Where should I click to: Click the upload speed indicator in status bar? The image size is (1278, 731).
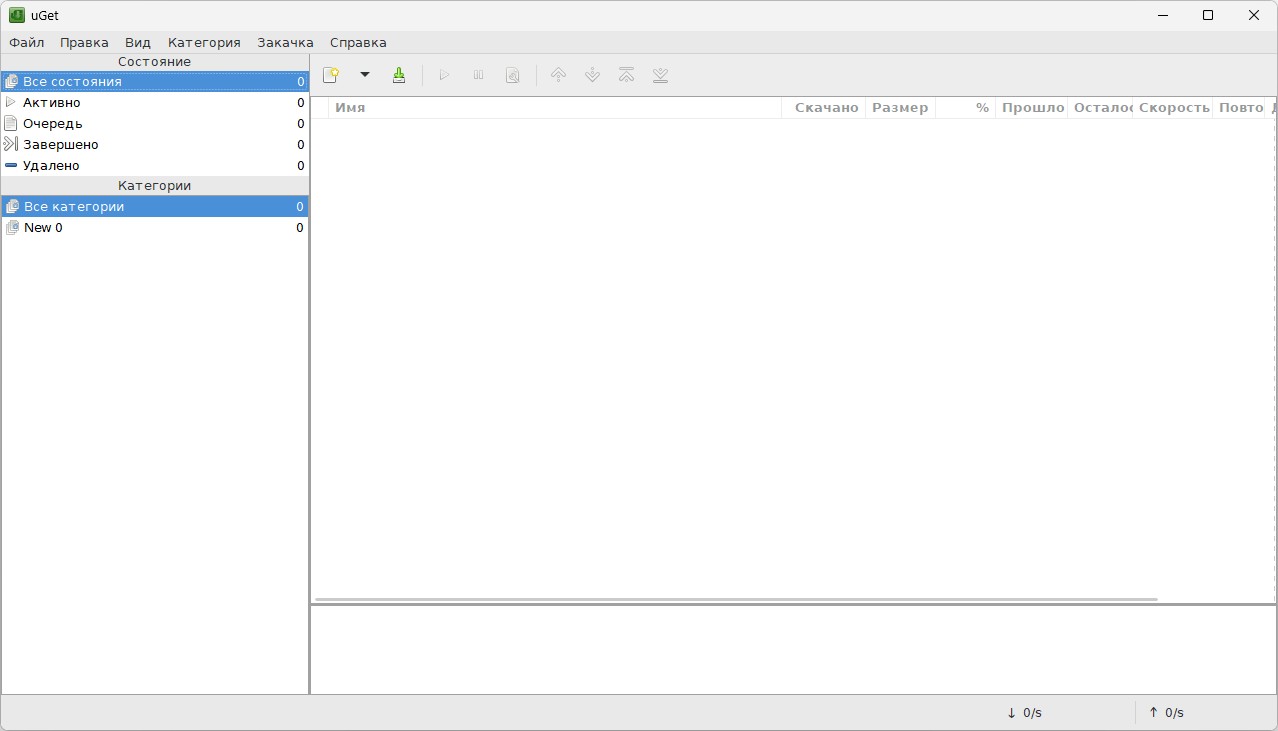tap(1166, 713)
